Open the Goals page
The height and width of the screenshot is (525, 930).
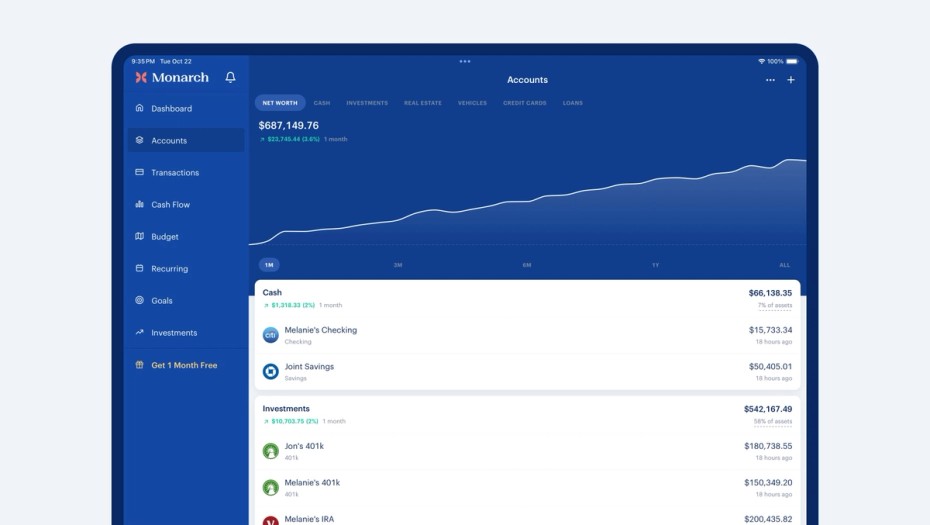click(162, 301)
